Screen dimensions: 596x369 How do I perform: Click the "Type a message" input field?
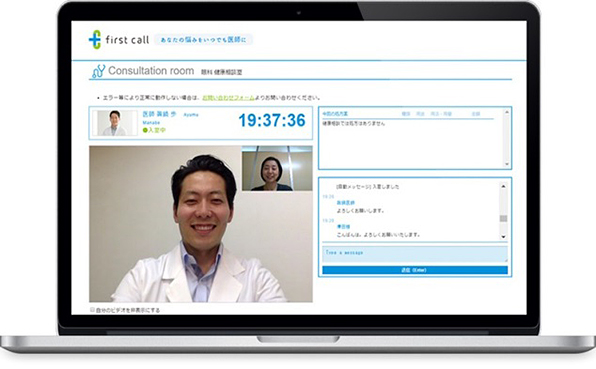tap(415, 254)
